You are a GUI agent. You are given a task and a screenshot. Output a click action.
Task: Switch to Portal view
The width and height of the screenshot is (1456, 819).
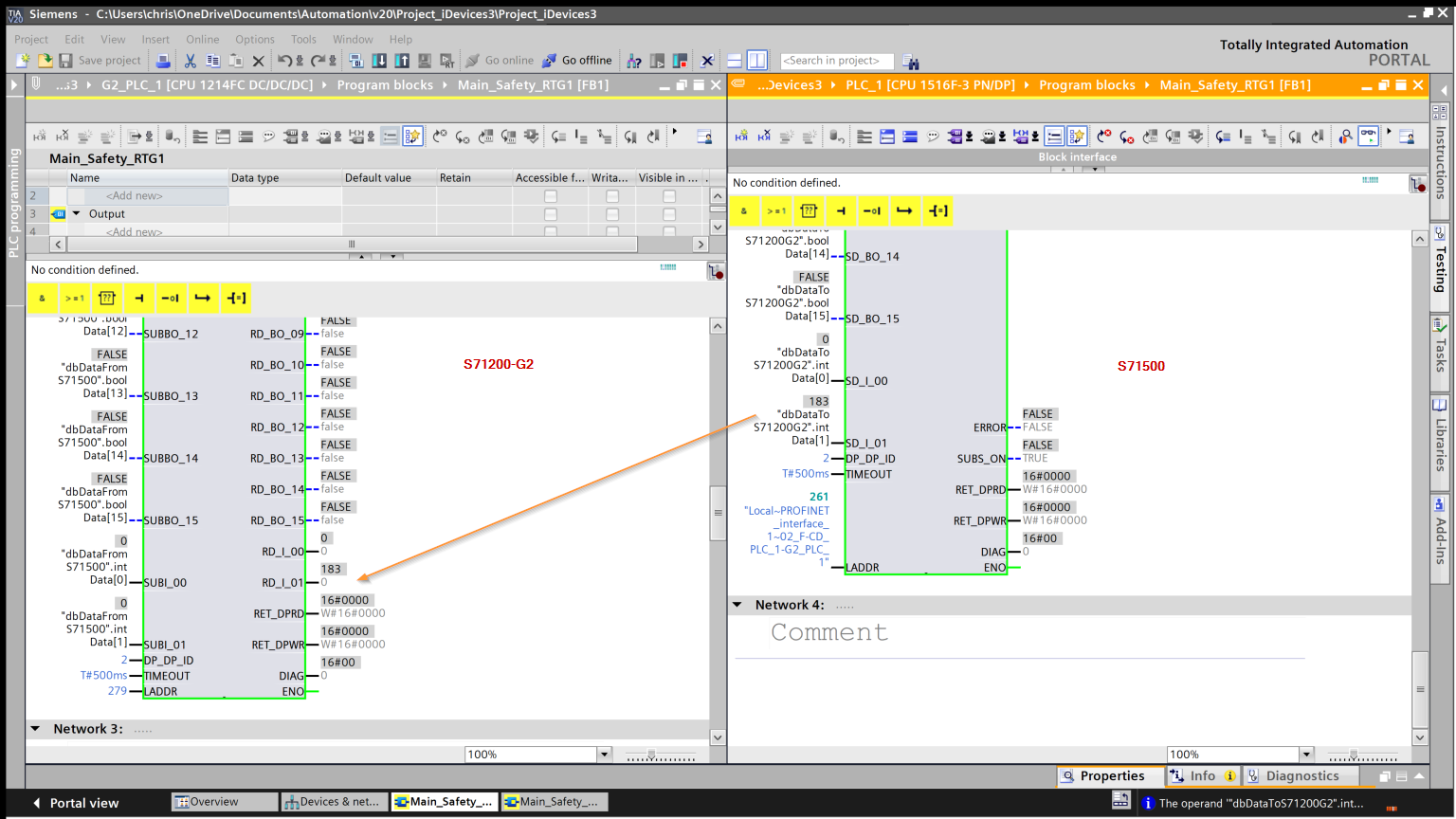[x=76, y=803]
